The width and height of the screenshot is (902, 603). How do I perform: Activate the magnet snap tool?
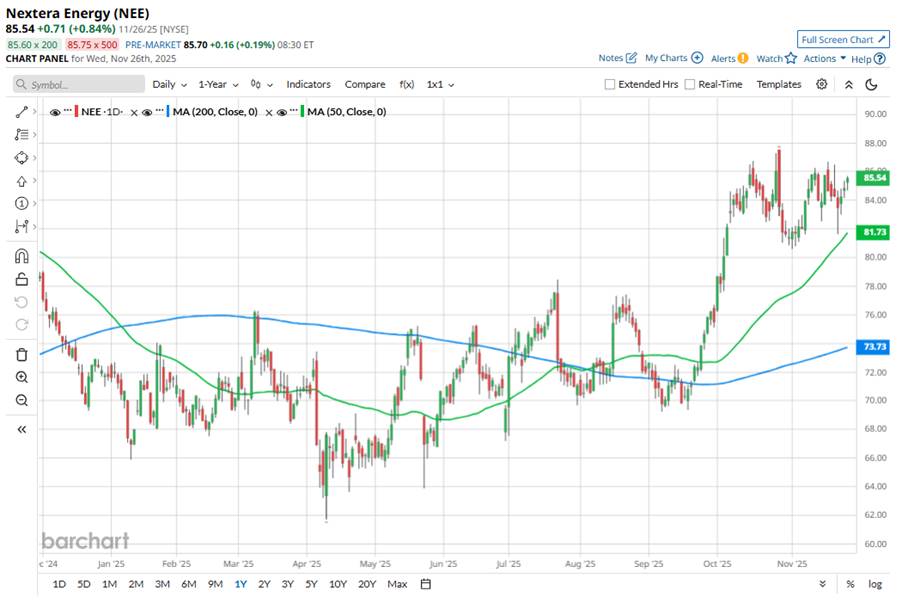point(21,256)
